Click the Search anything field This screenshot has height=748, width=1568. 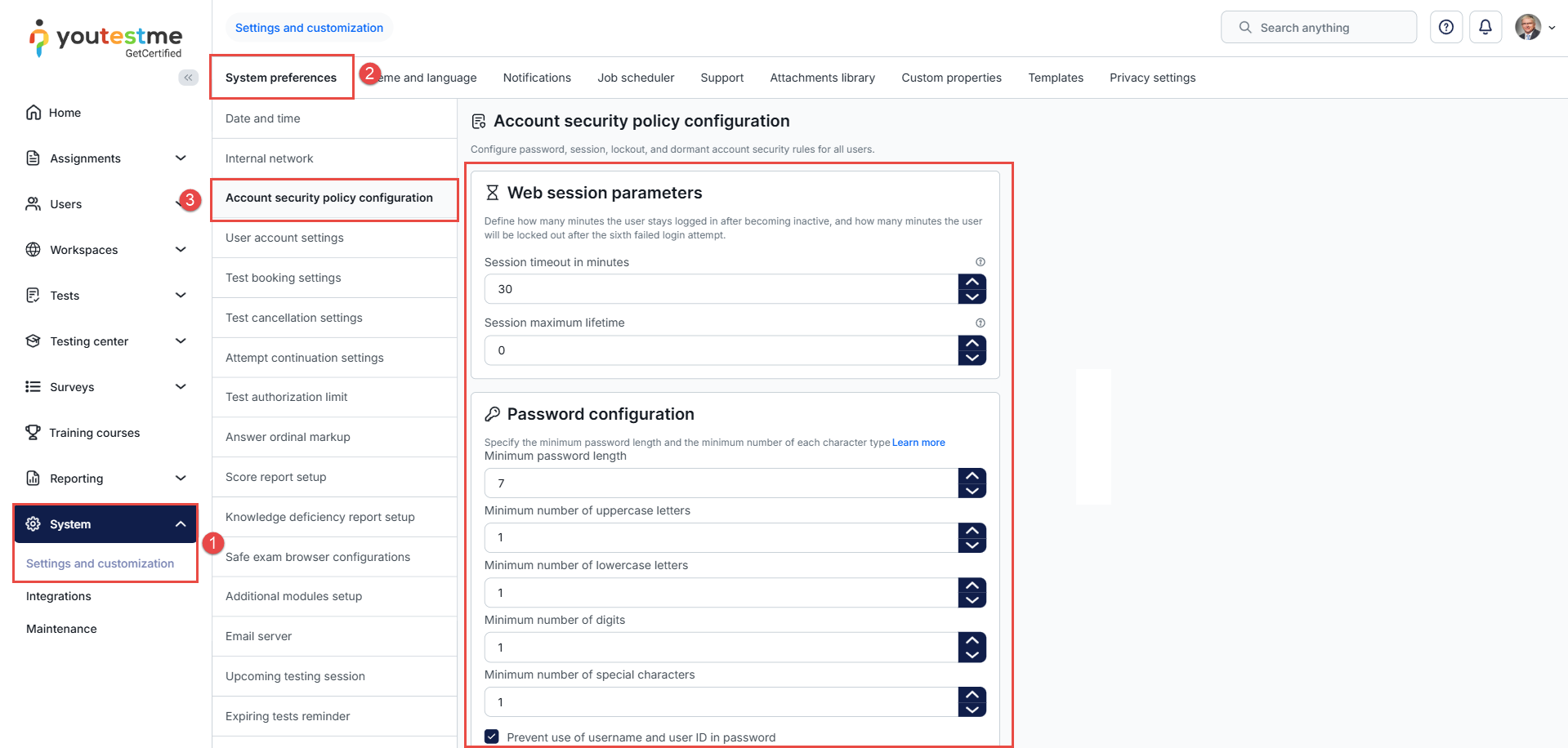[x=1318, y=28]
